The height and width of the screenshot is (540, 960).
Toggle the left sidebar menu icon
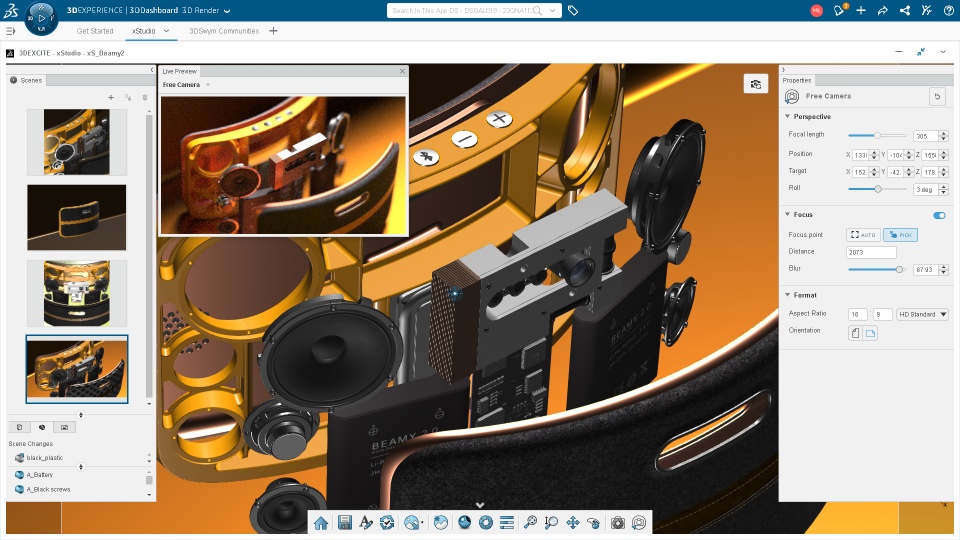10,31
